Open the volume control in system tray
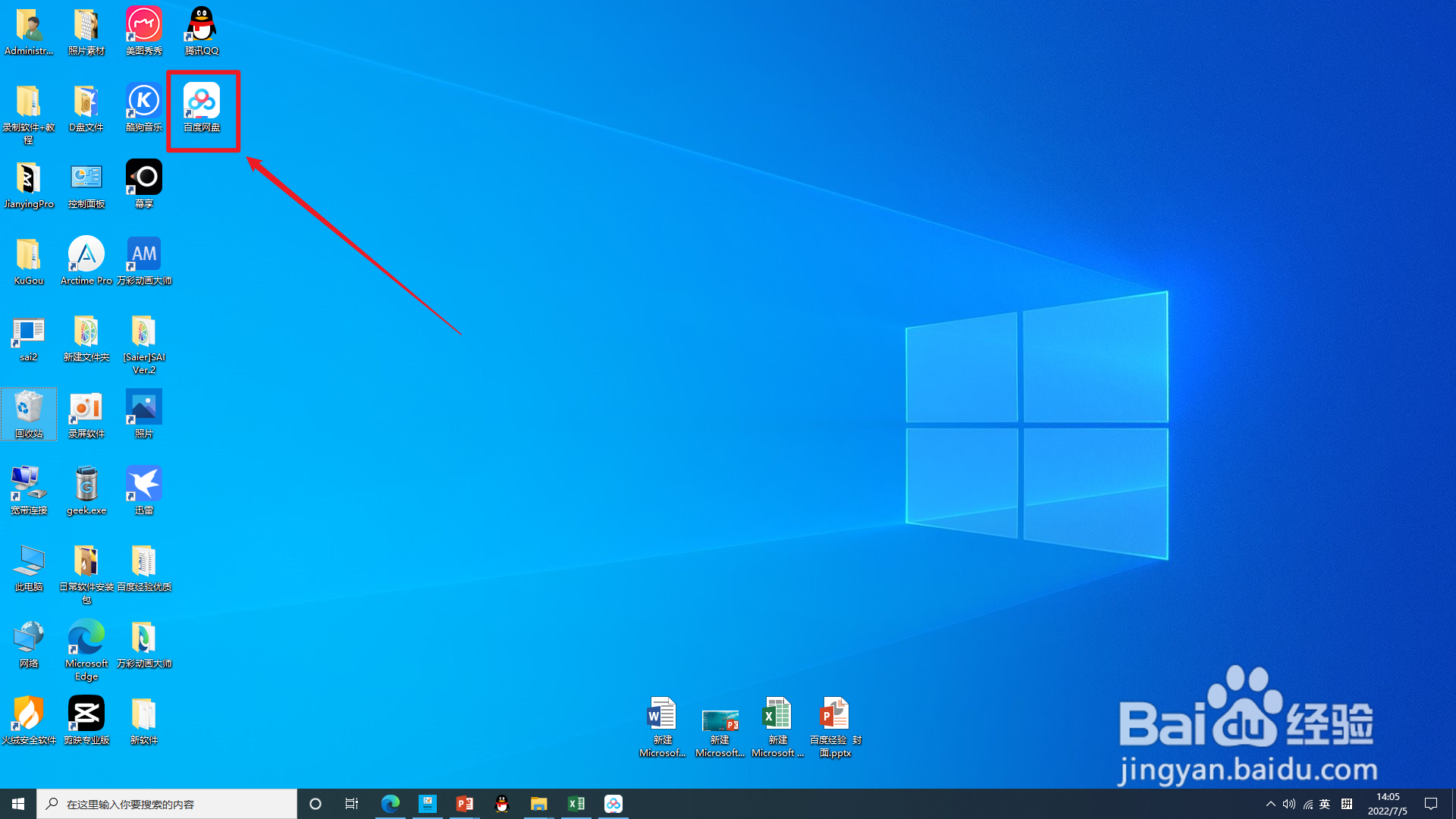The image size is (1456, 819). [x=1289, y=804]
